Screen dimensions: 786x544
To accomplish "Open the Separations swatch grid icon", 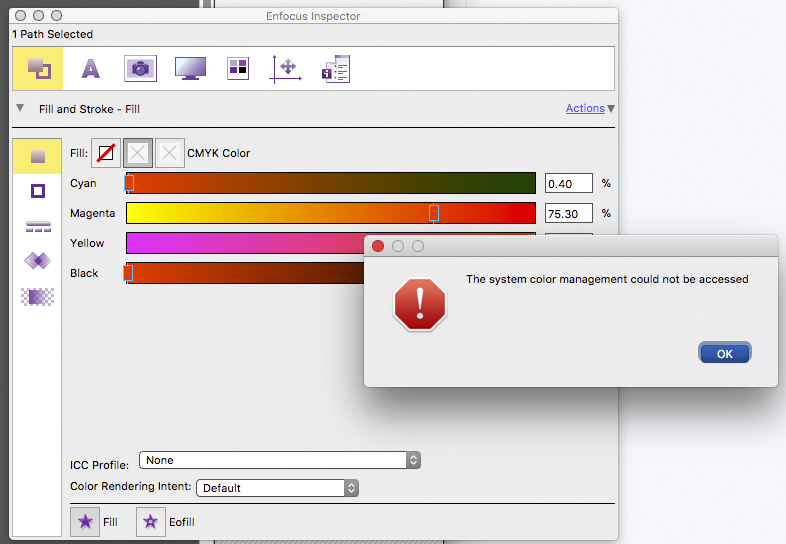I will [x=238, y=69].
